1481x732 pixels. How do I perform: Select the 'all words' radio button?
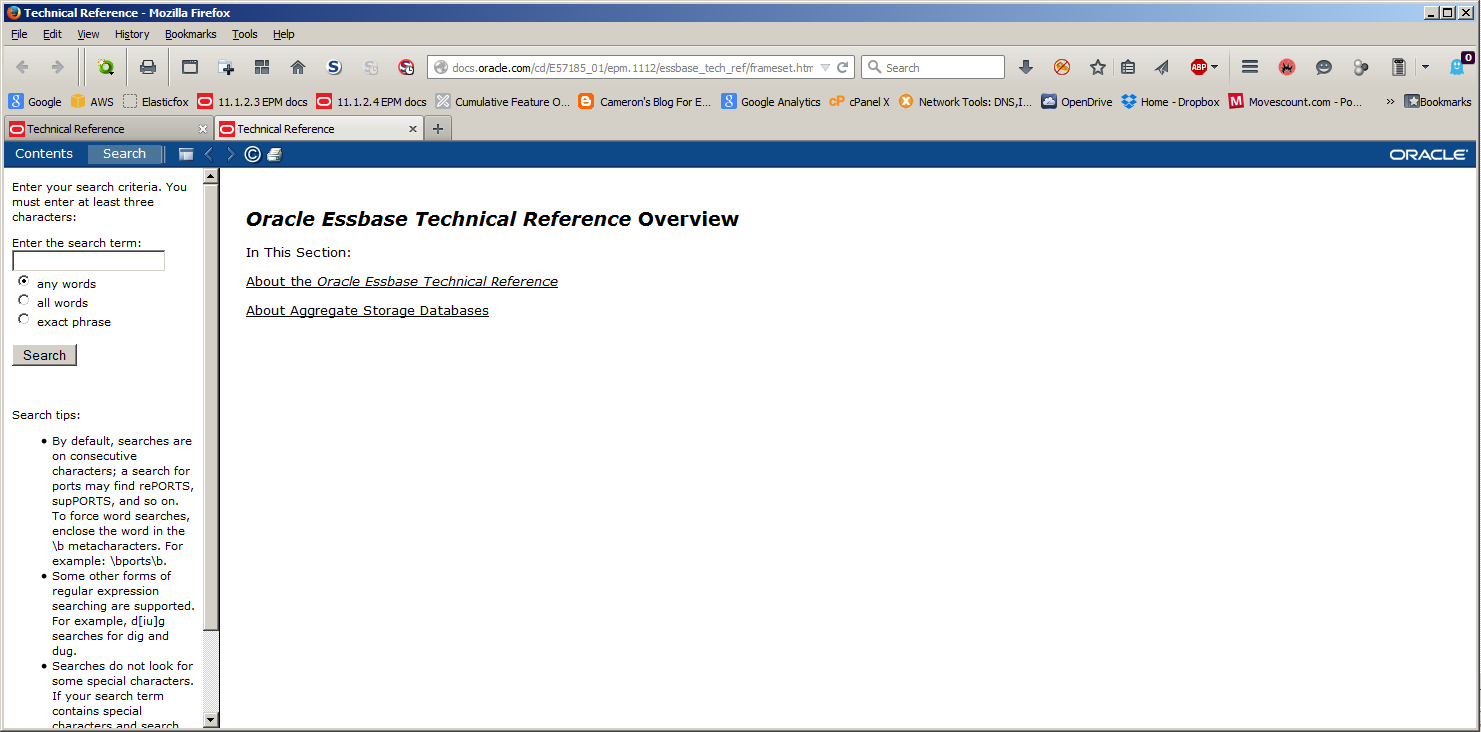(x=24, y=301)
